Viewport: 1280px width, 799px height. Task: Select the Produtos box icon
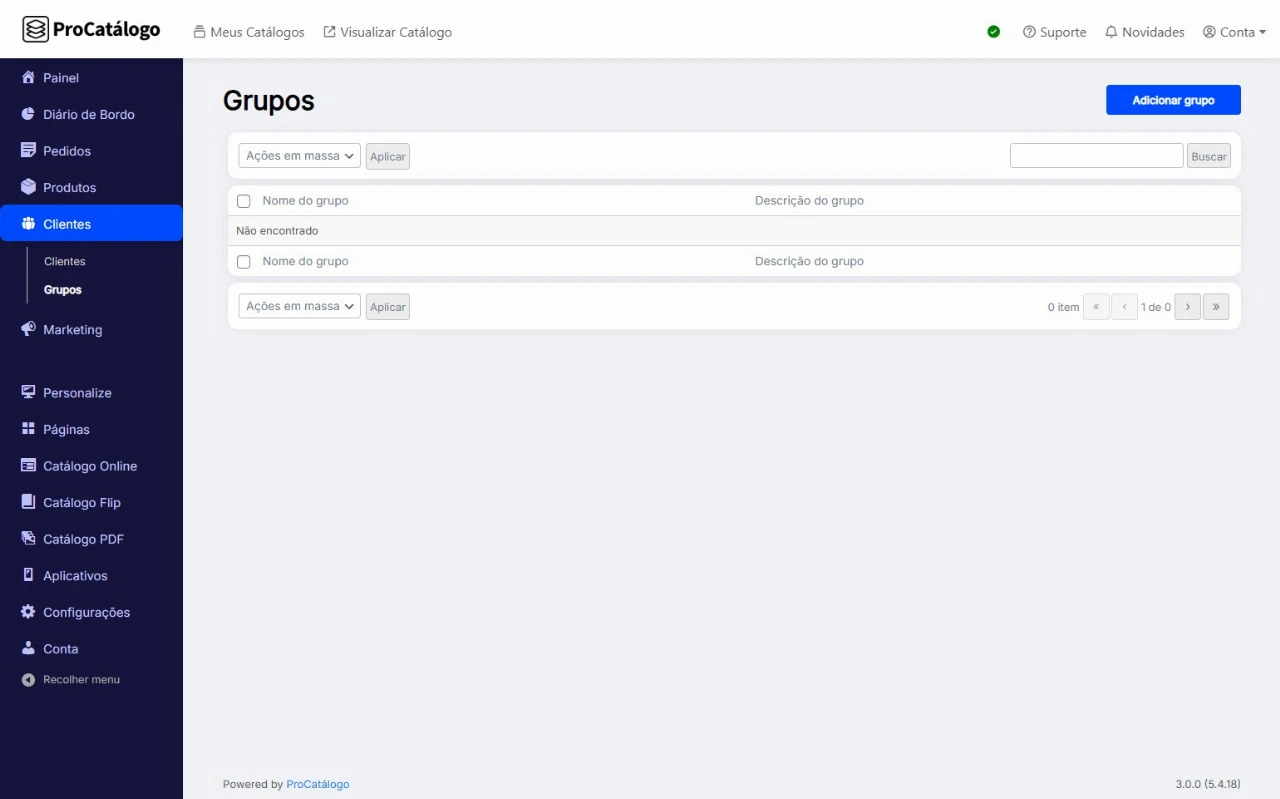click(x=28, y=187)
